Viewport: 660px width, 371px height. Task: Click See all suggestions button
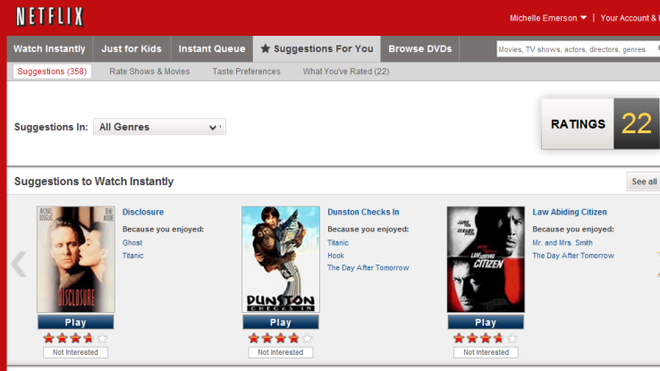[x=644, y=181]
